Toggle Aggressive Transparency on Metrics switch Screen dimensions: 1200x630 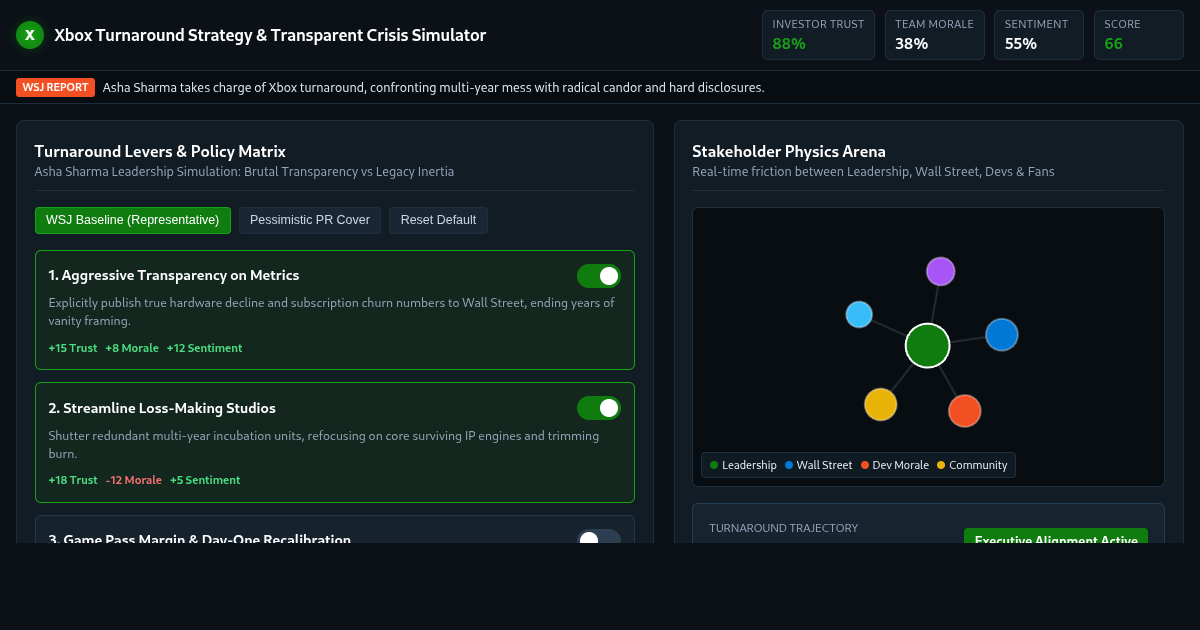[x=599, y=276]
